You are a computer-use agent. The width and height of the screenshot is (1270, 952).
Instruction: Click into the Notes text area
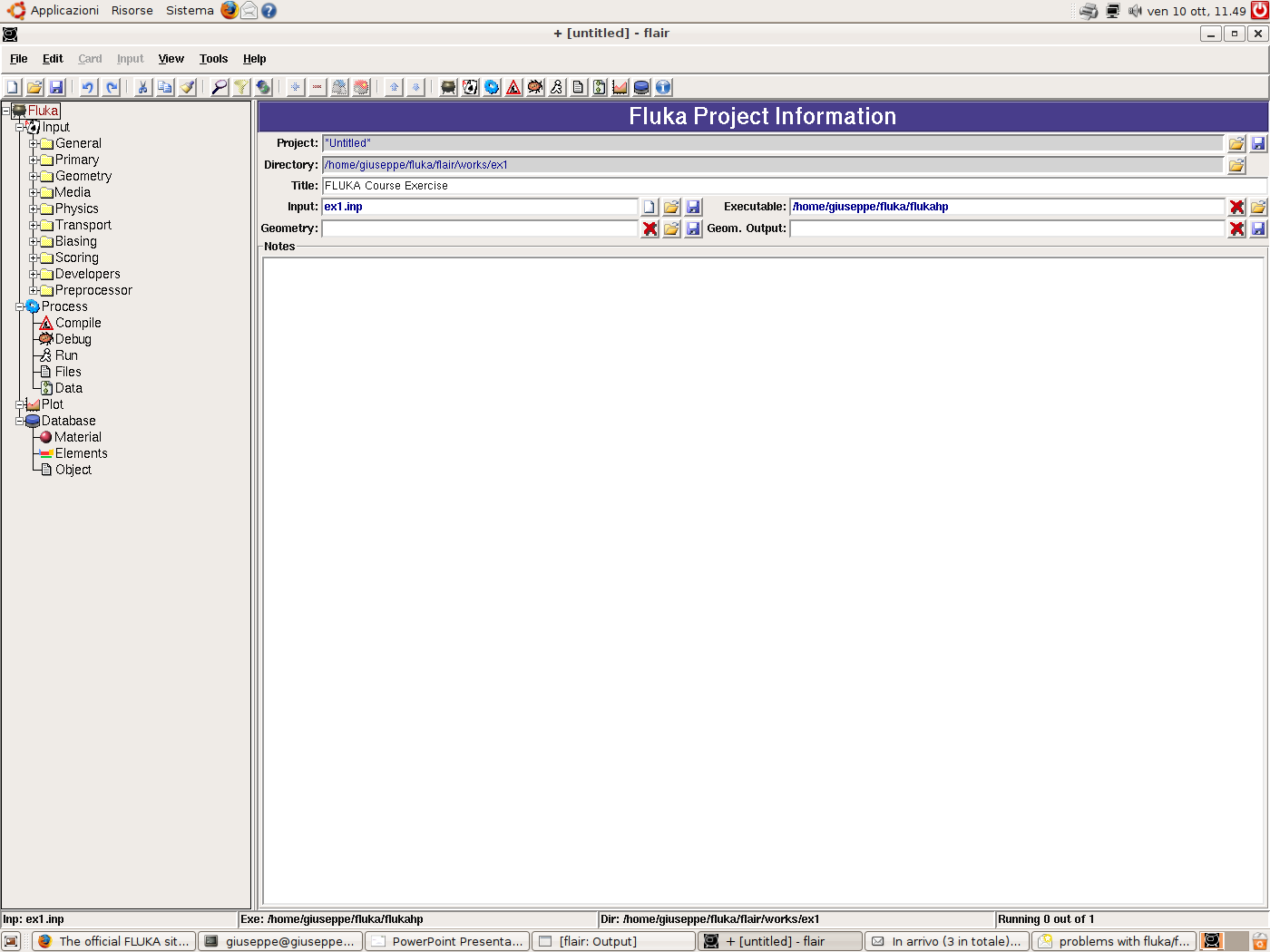(x=763, y=580)
